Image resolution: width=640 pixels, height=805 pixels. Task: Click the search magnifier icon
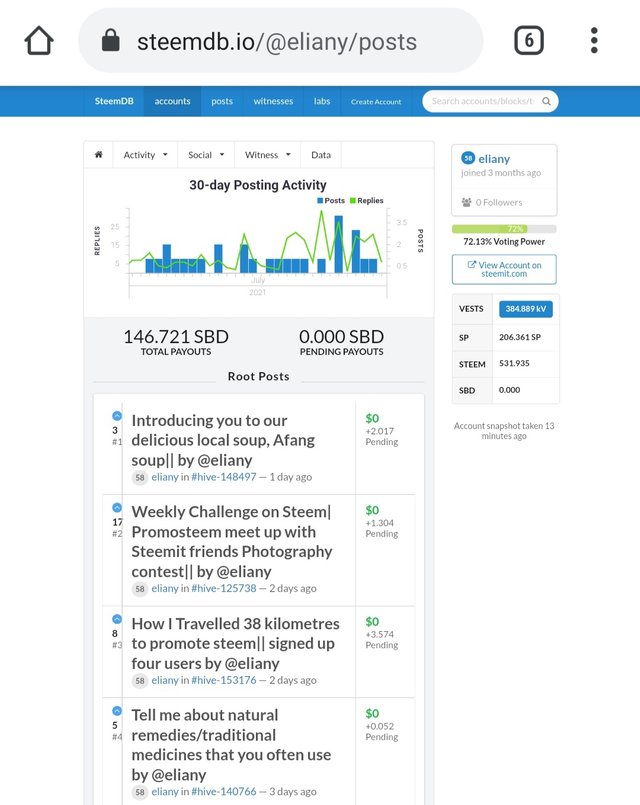click(x=547, y=101)
